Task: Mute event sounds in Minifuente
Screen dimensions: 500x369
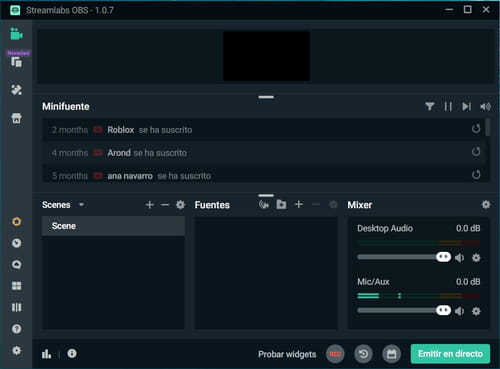Action: pyautogui.click(x=485, y=106)
